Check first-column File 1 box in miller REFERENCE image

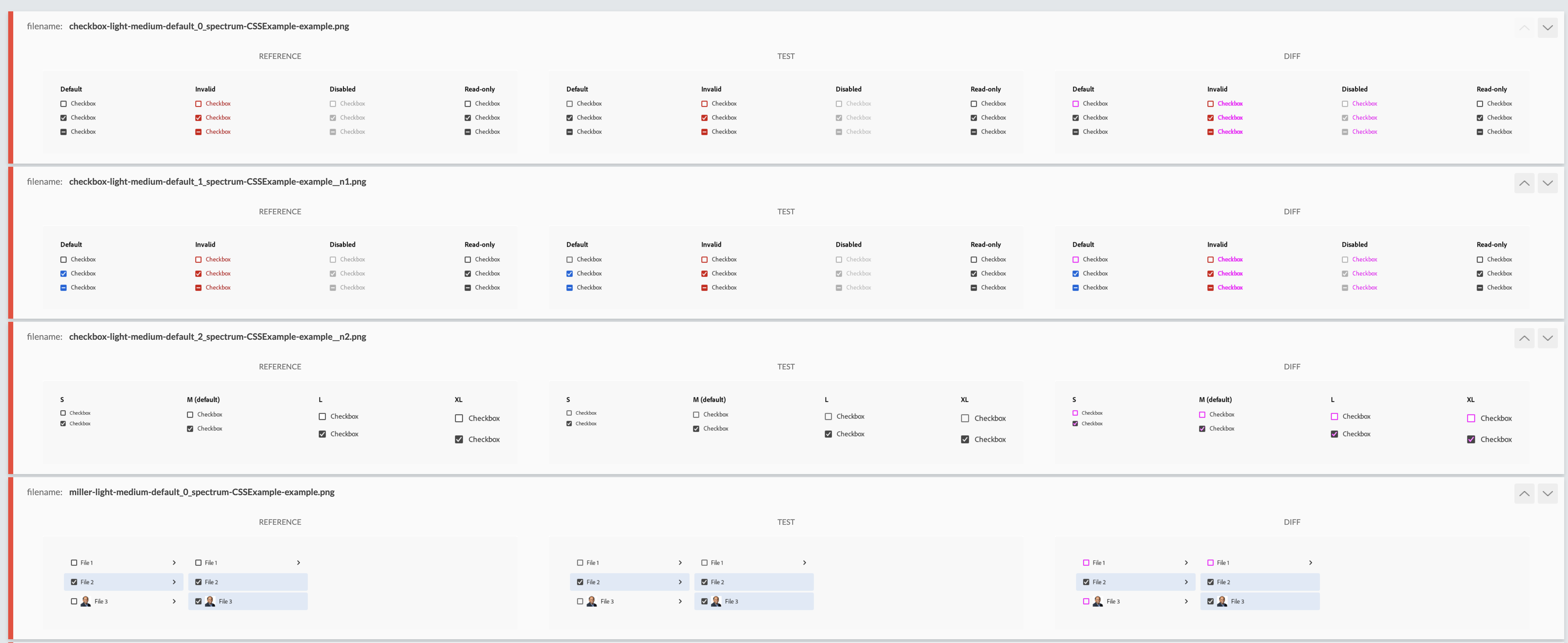(74, 563)
